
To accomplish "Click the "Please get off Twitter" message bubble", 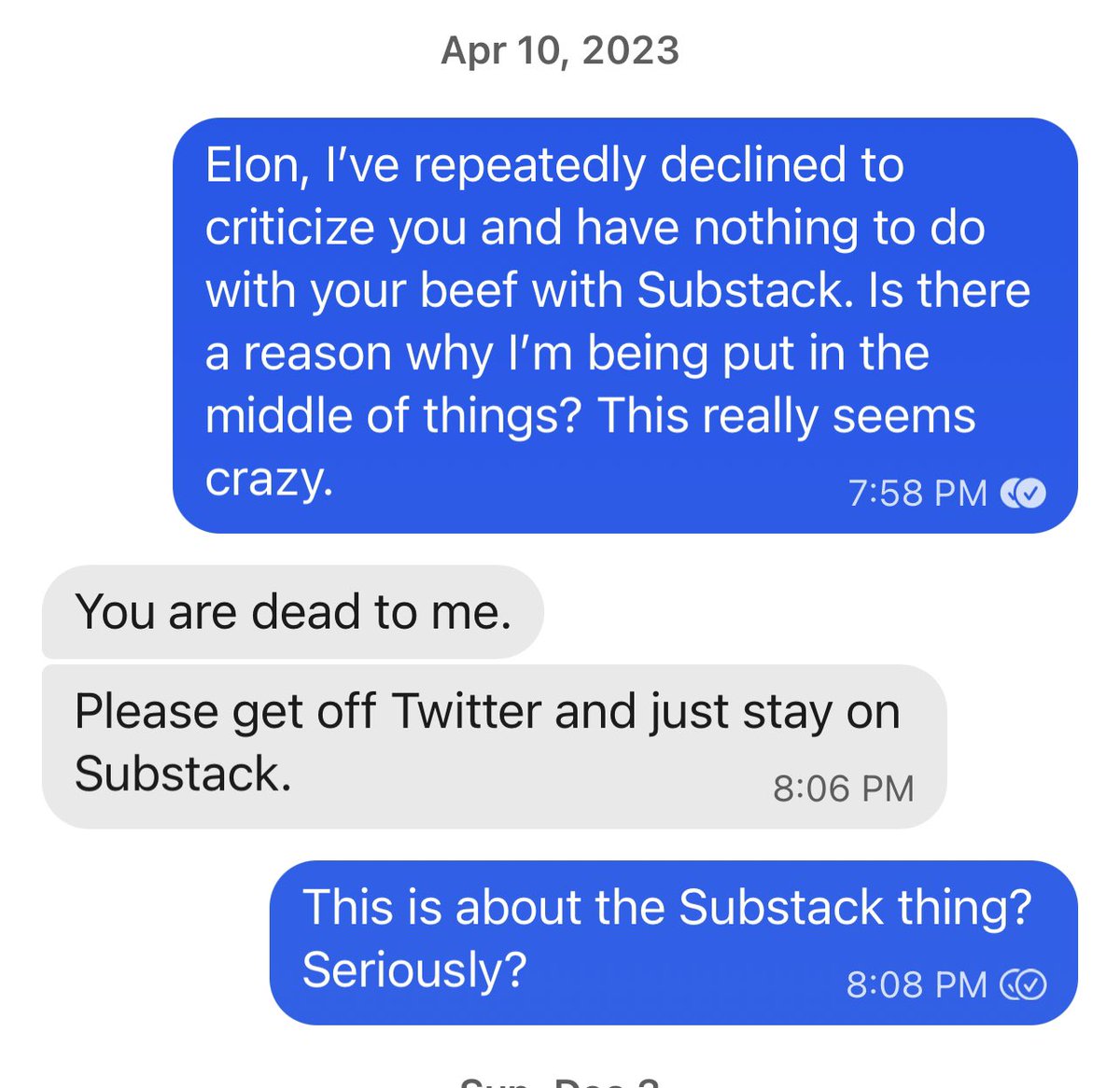I will pos(494,746).
